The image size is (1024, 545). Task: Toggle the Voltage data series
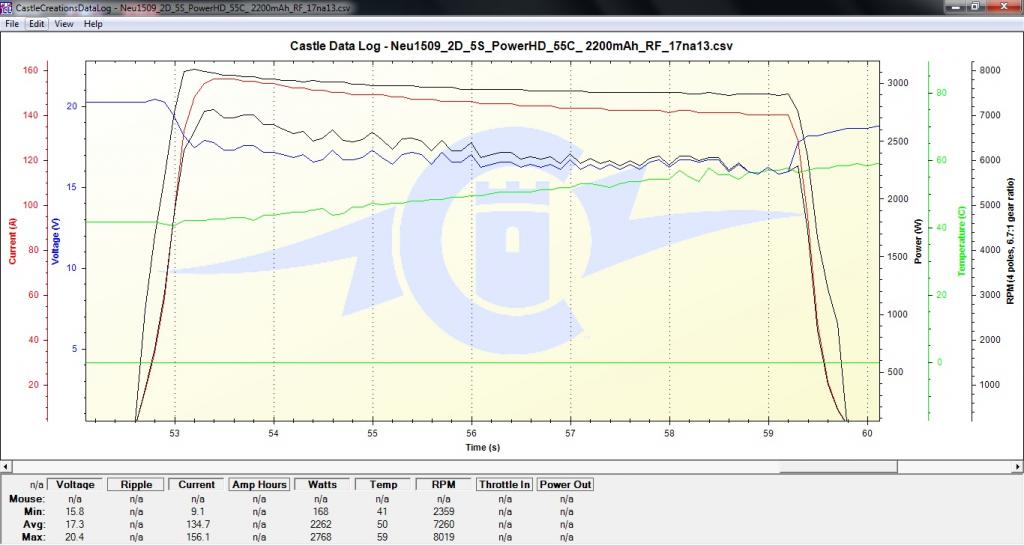coord(75,485)
